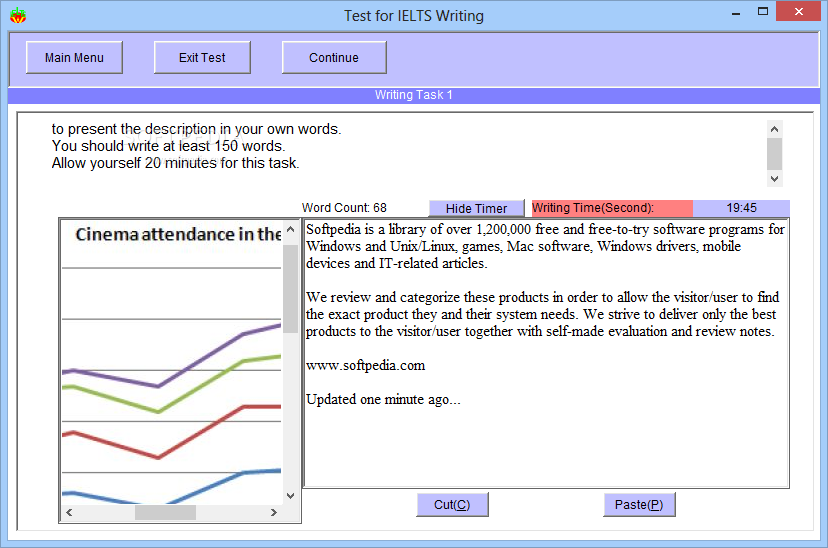The height and width of the screenshot is (548, 828).
Task: Click the Cinema attendance chart image
Action: (172, 363)
